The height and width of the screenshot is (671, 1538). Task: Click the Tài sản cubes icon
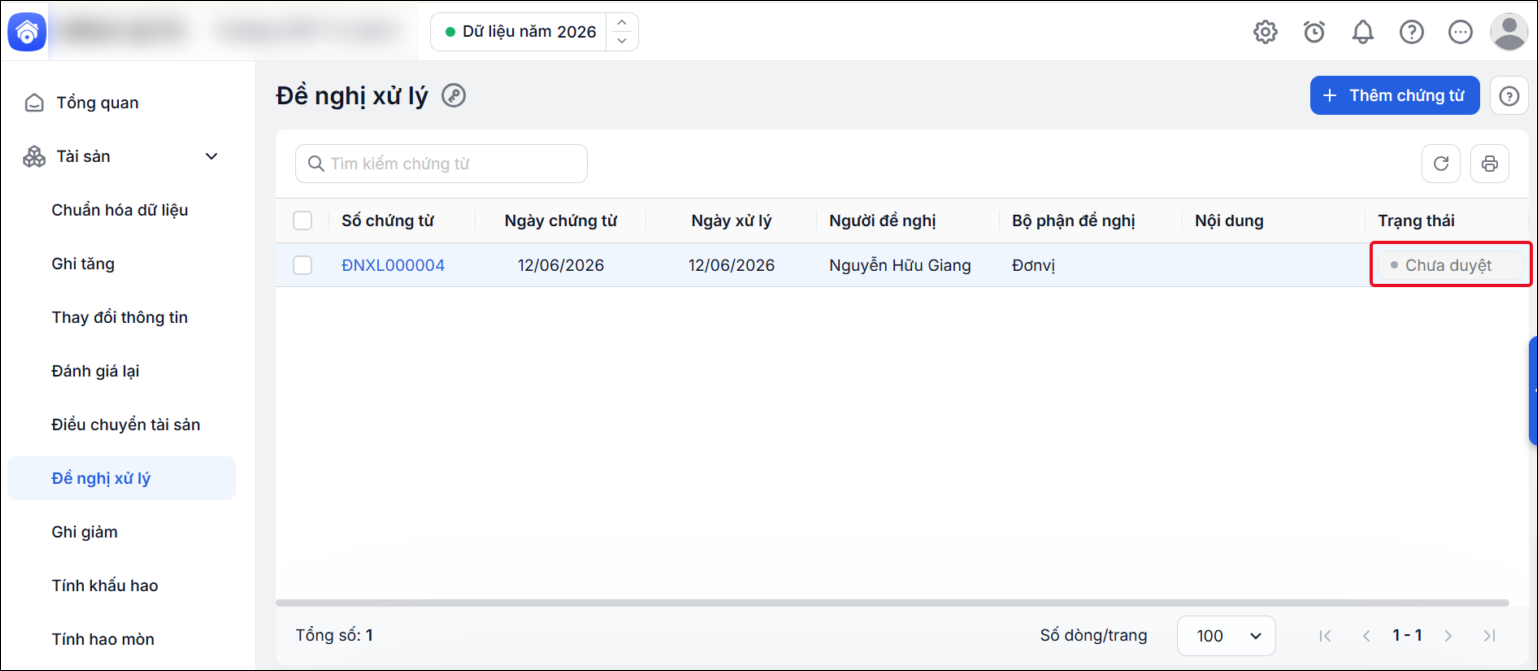[x=35, y=156]
